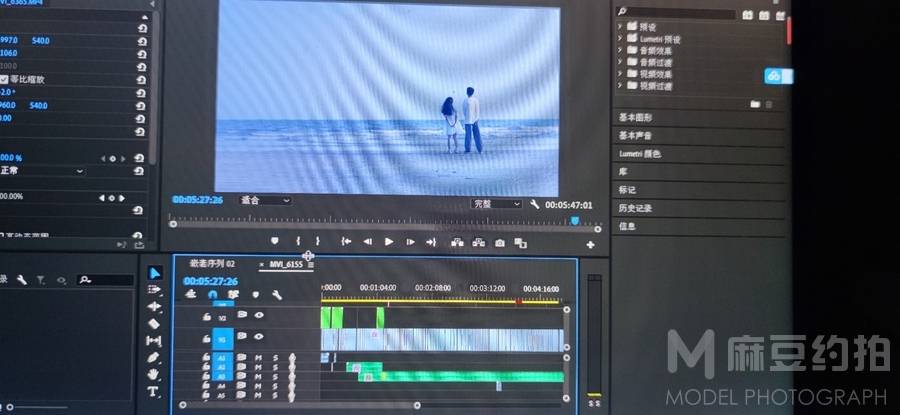900x415 pixels.
Task: Export frame with camera icon
Action: pos(500,243)
